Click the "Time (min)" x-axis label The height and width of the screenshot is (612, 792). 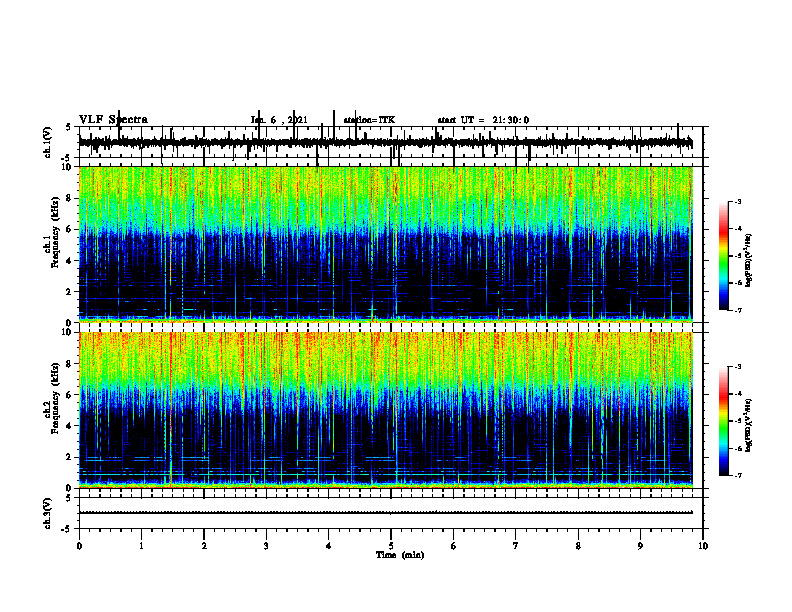tap(400, 555)
